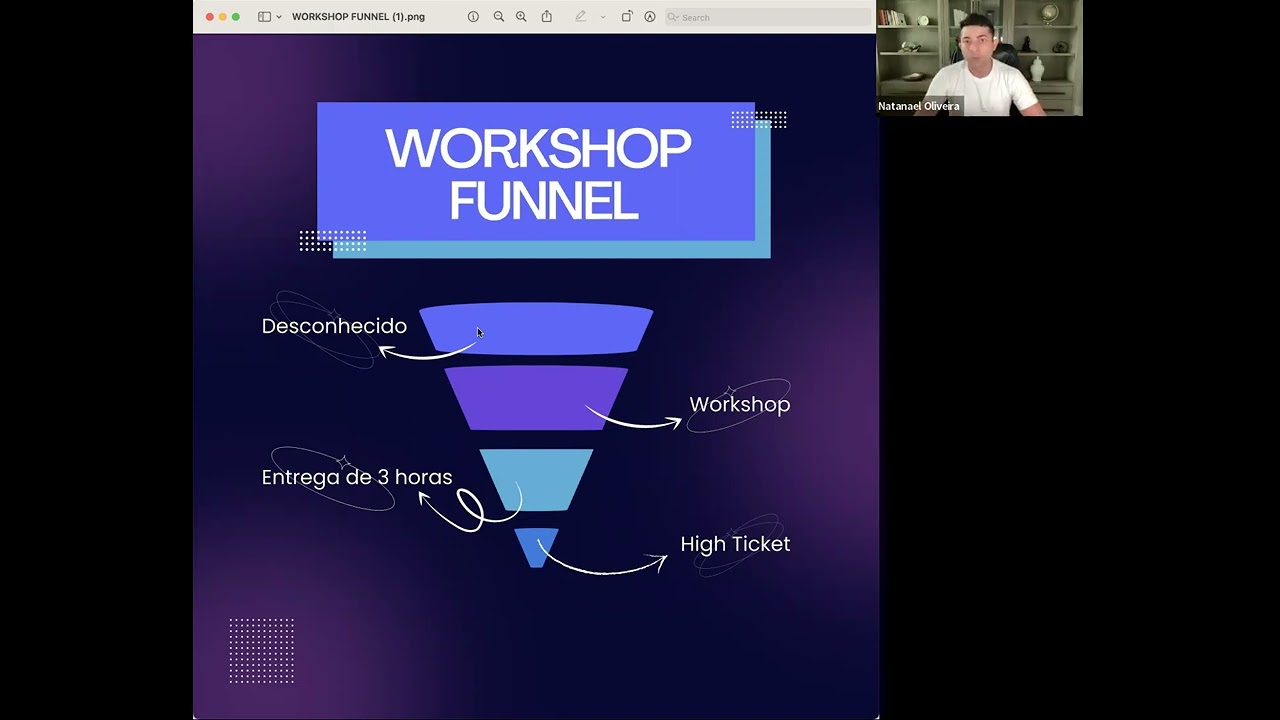Click the WORKSHOP FUNNEL title banner
Image resolution: width=1280 pixels, height=720 pixels.
tap(537, 174)
